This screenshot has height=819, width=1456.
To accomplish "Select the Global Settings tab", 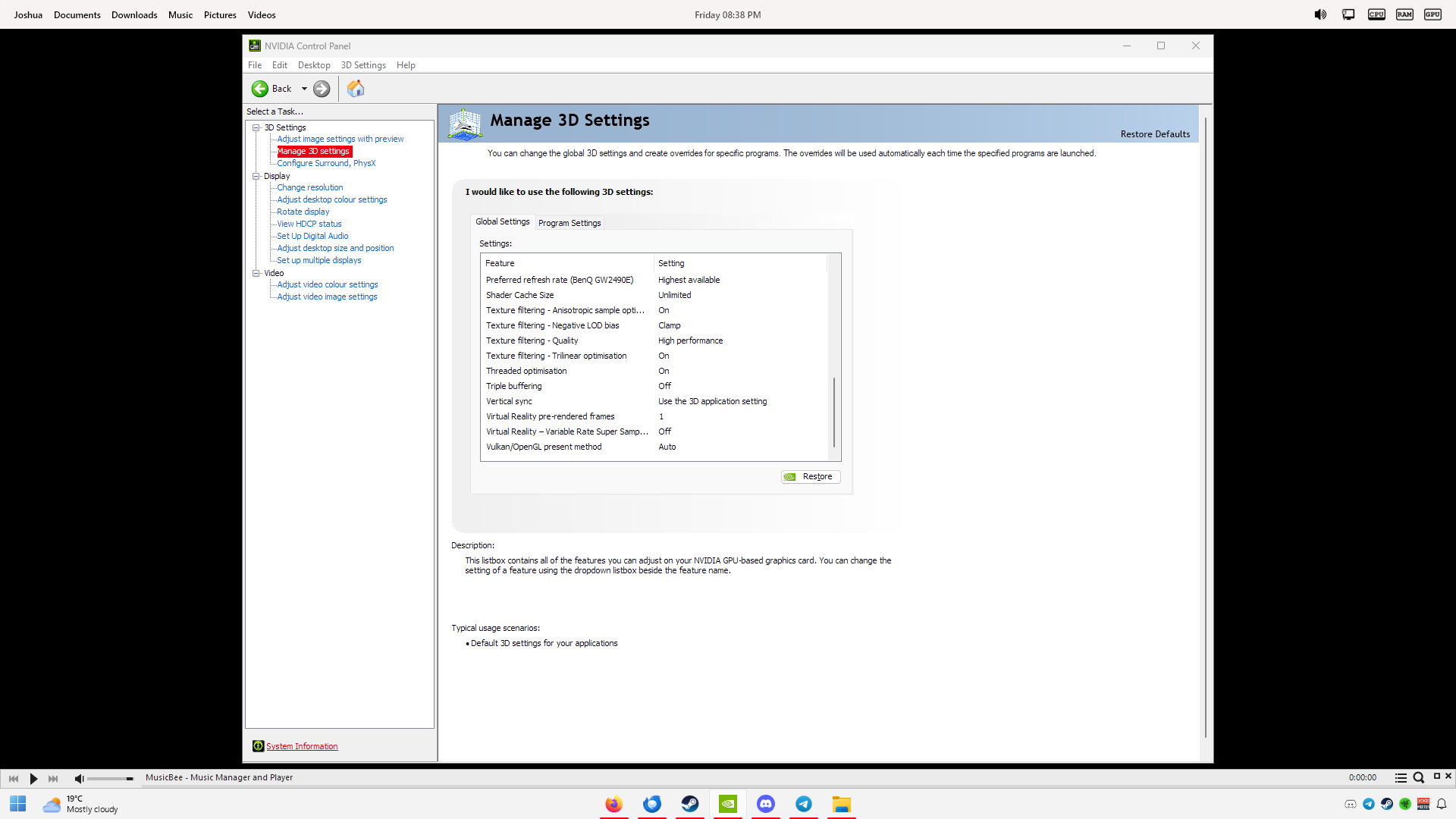I will [x=503, y=221].
